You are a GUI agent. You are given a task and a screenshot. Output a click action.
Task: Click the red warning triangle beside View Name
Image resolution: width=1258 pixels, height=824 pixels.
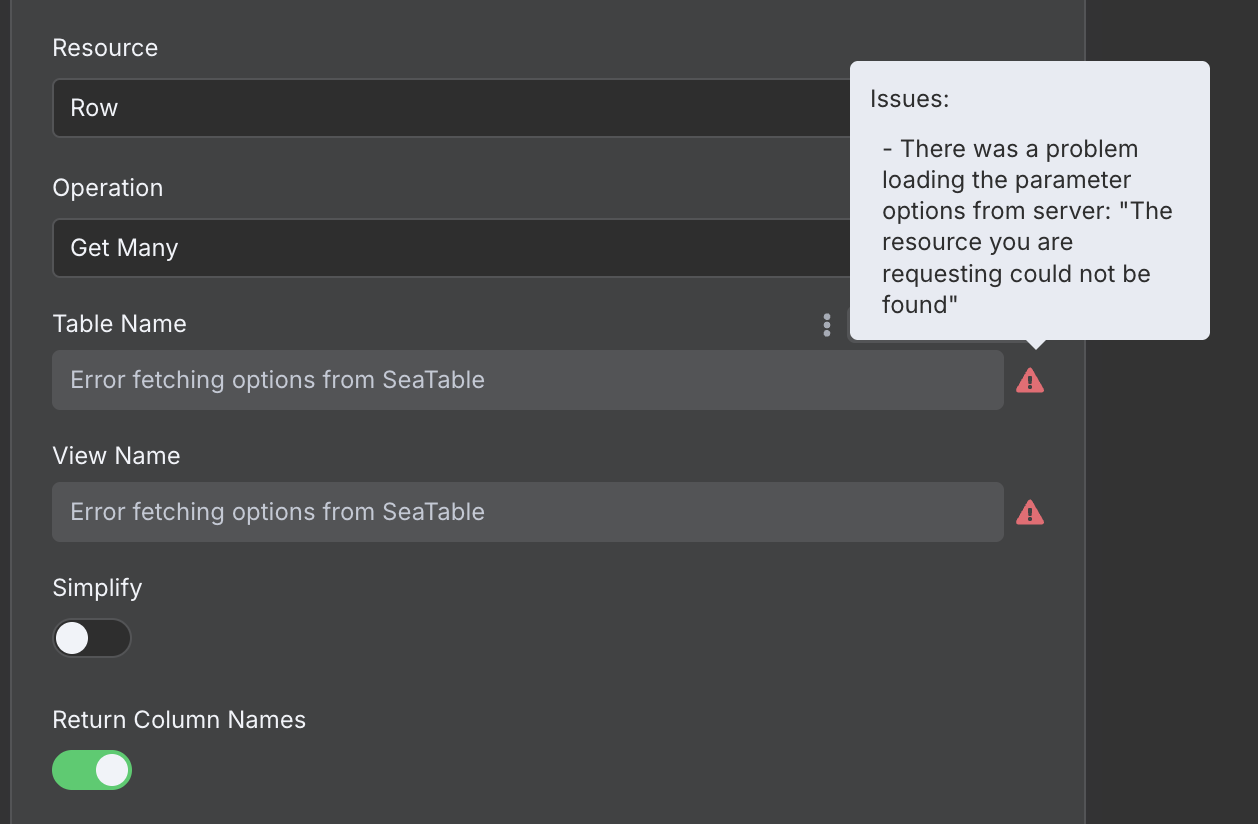coord(1030,513)
